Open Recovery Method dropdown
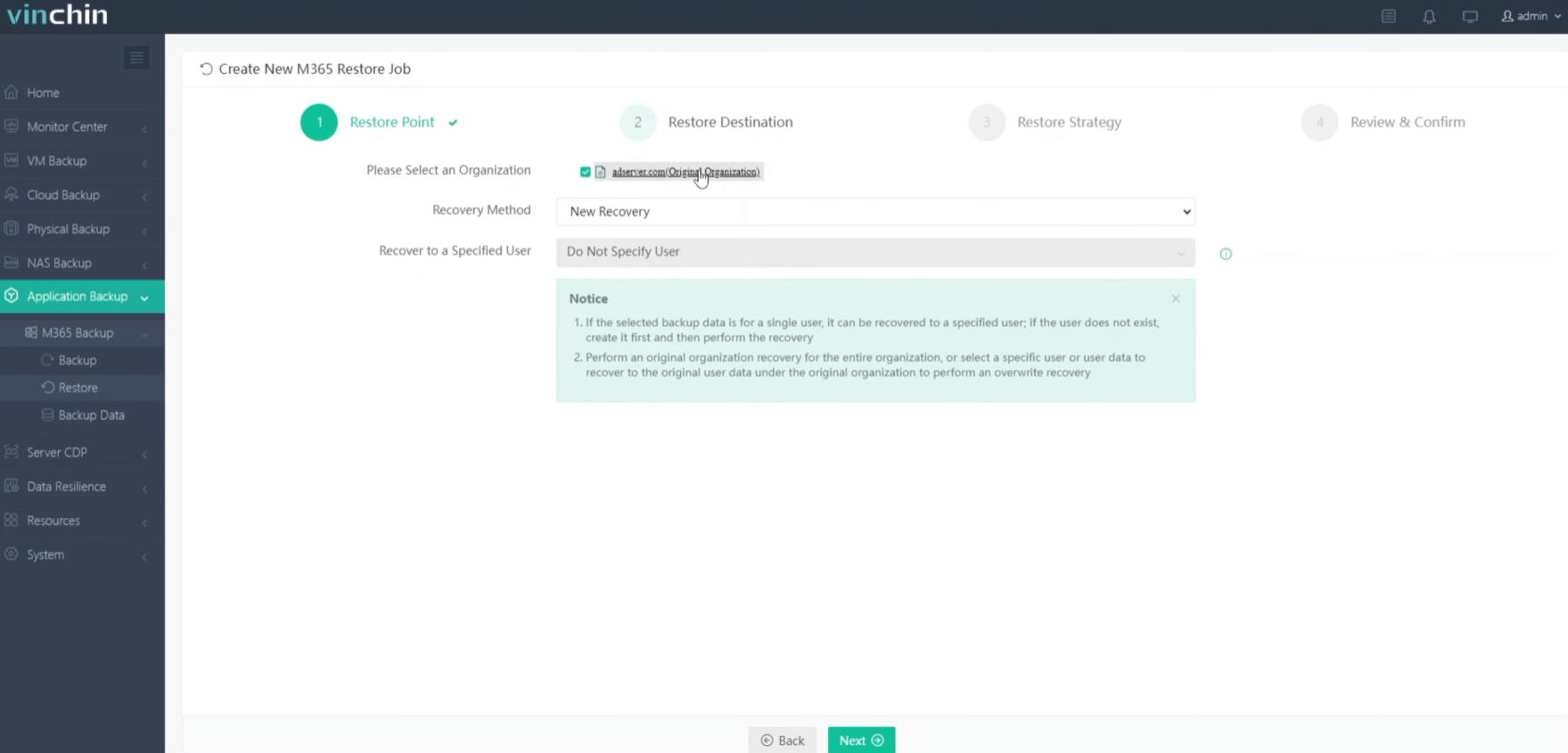The height and width of the screenshot is (753, 1568). pos(875,211)
